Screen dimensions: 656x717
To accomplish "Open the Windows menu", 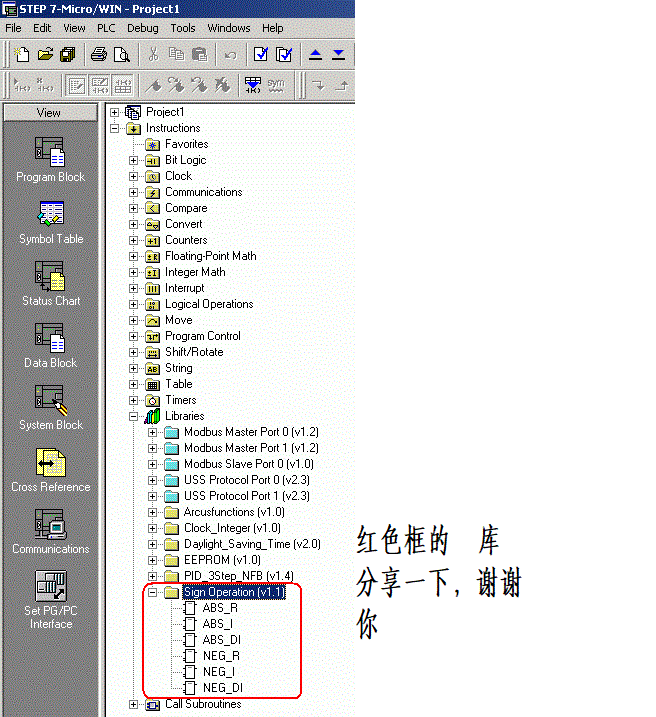I will point(229,28).
